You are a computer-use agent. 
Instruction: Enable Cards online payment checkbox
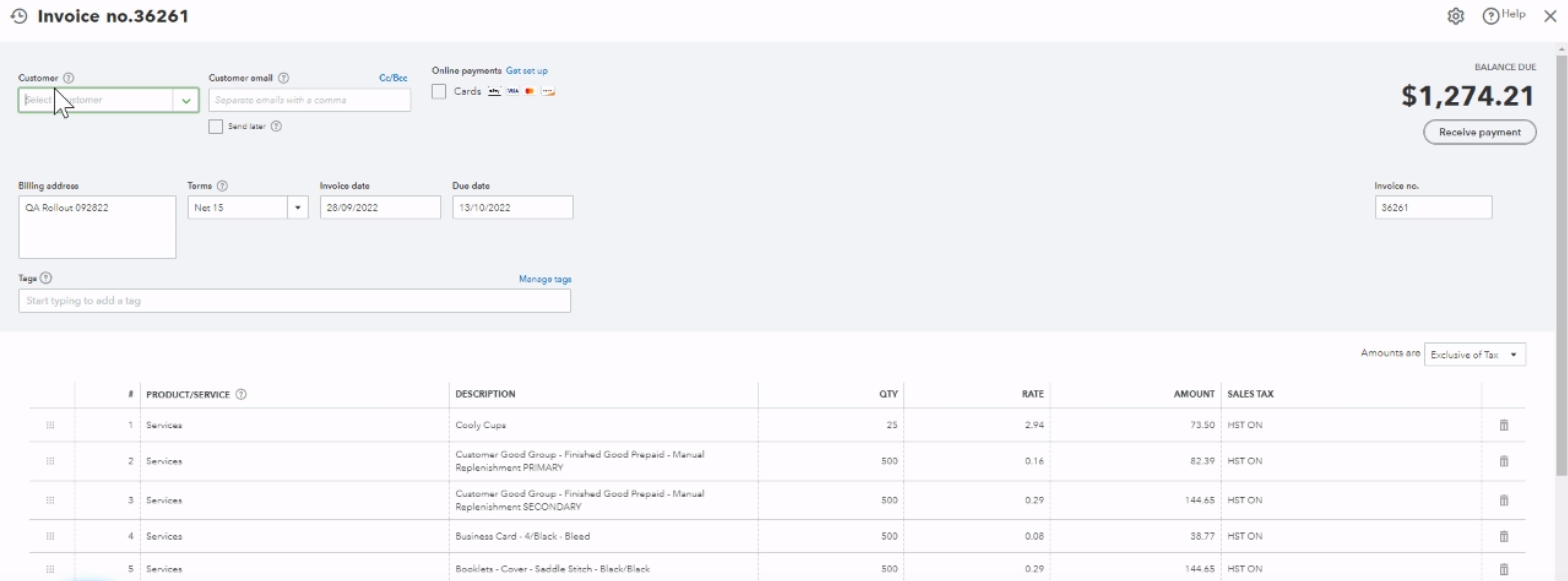(438, 91)
